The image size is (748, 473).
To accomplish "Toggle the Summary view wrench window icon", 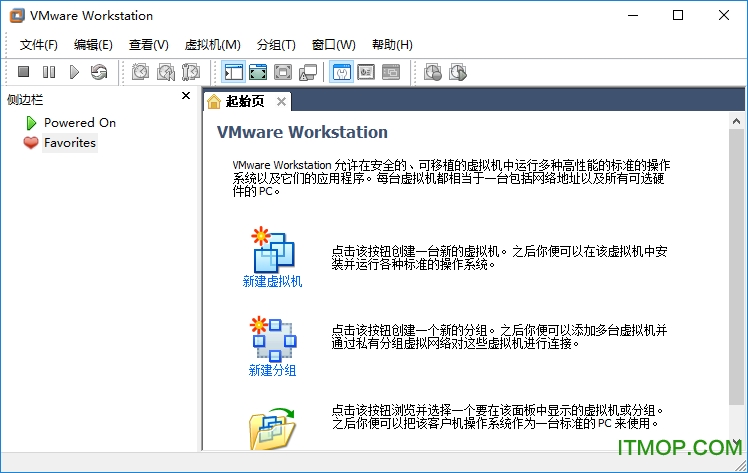I will point(342,72).
